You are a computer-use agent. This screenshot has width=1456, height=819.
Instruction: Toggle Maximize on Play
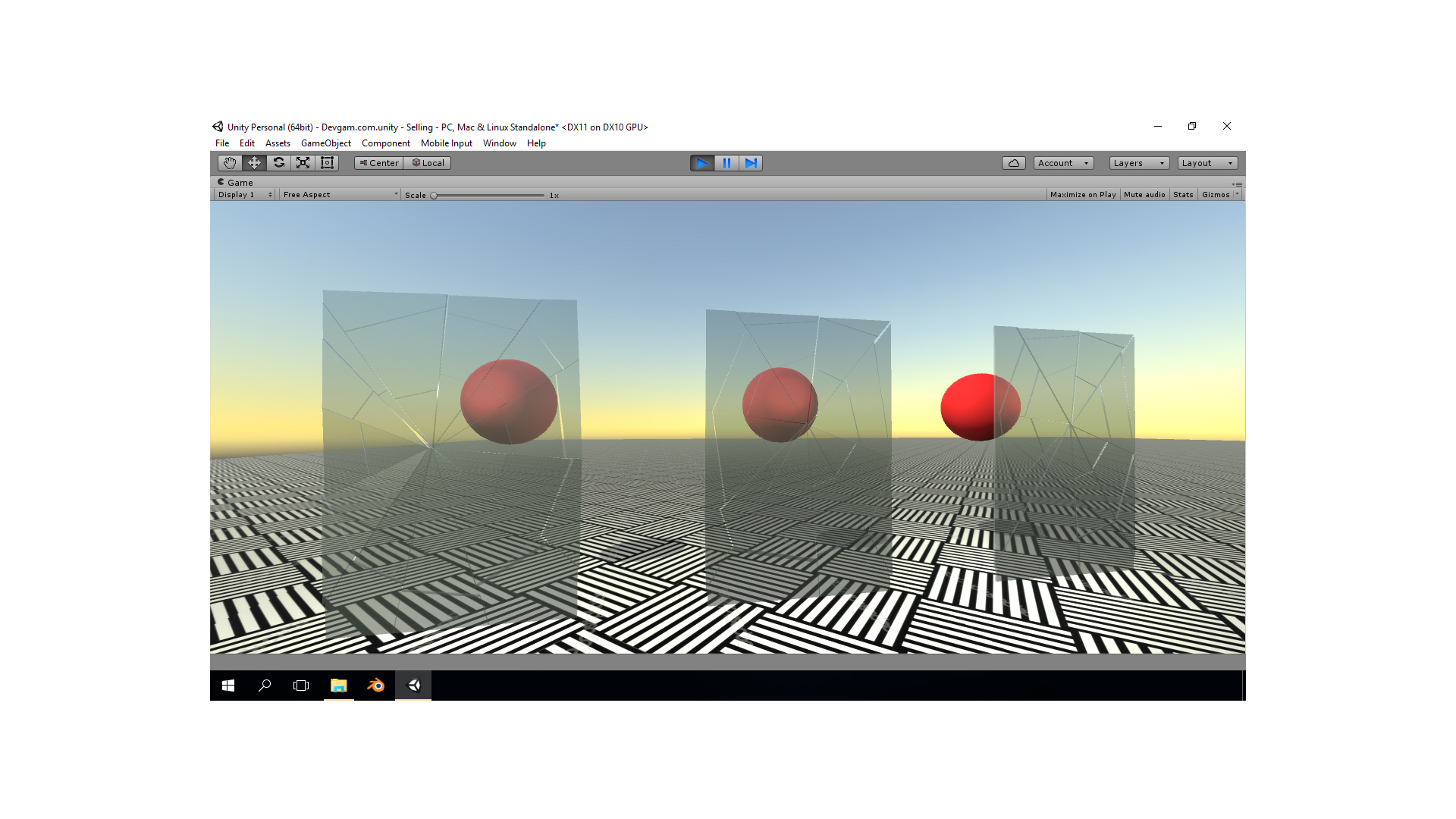pyautogui.click(x=1083, y=195)
